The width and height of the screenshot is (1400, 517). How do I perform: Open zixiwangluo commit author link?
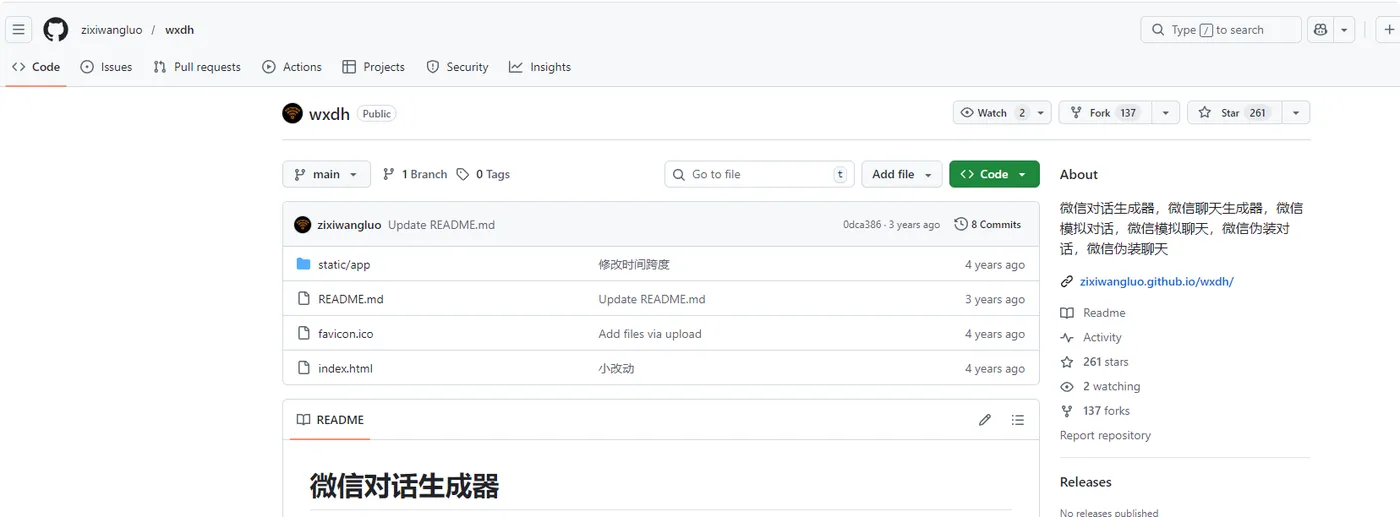point(349,225)
